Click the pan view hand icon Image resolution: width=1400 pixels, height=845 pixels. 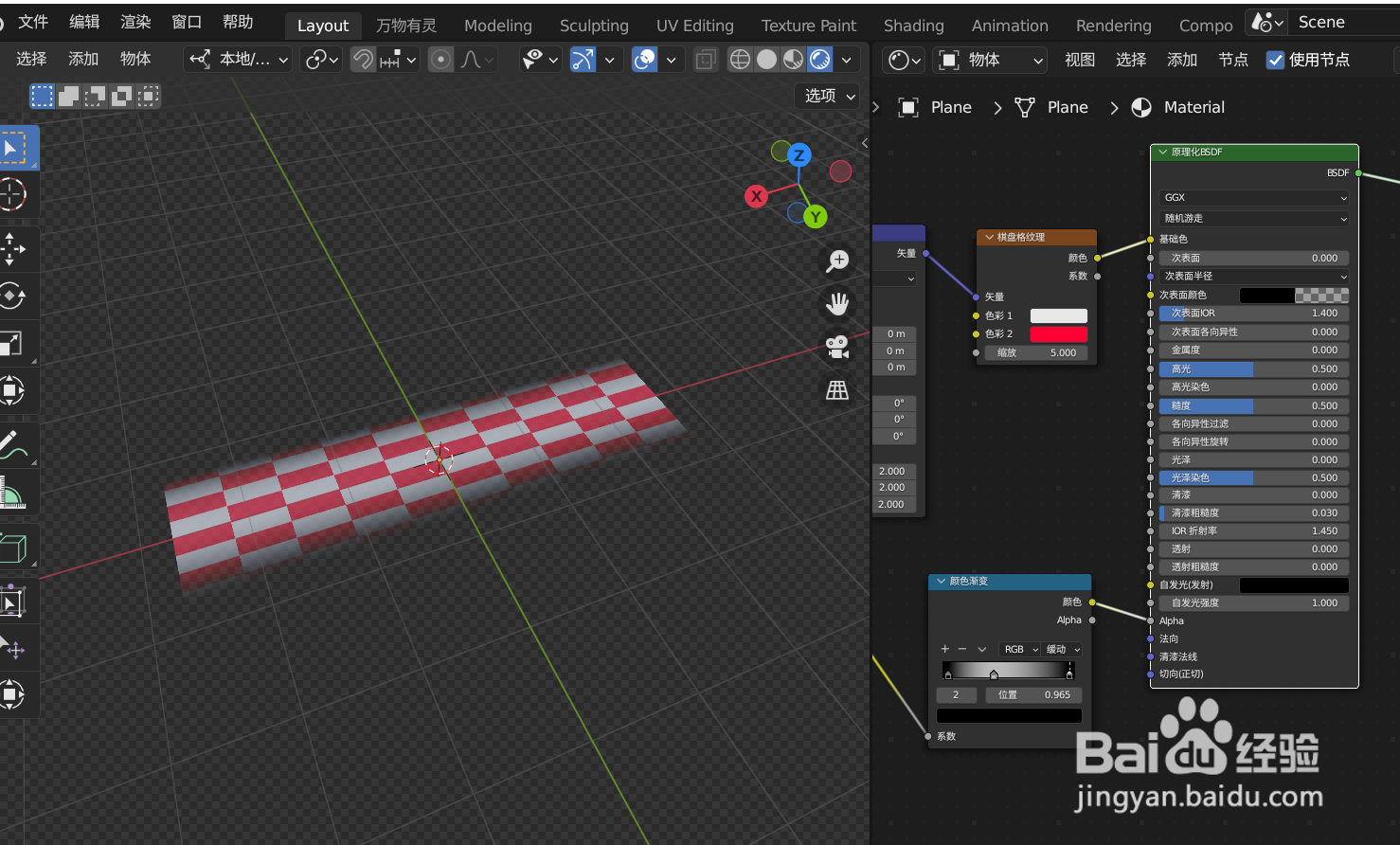pos(837,304)
